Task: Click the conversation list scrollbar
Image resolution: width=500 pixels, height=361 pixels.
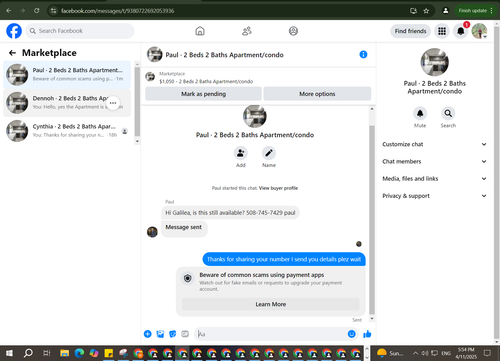Action: tap(137, 102)
